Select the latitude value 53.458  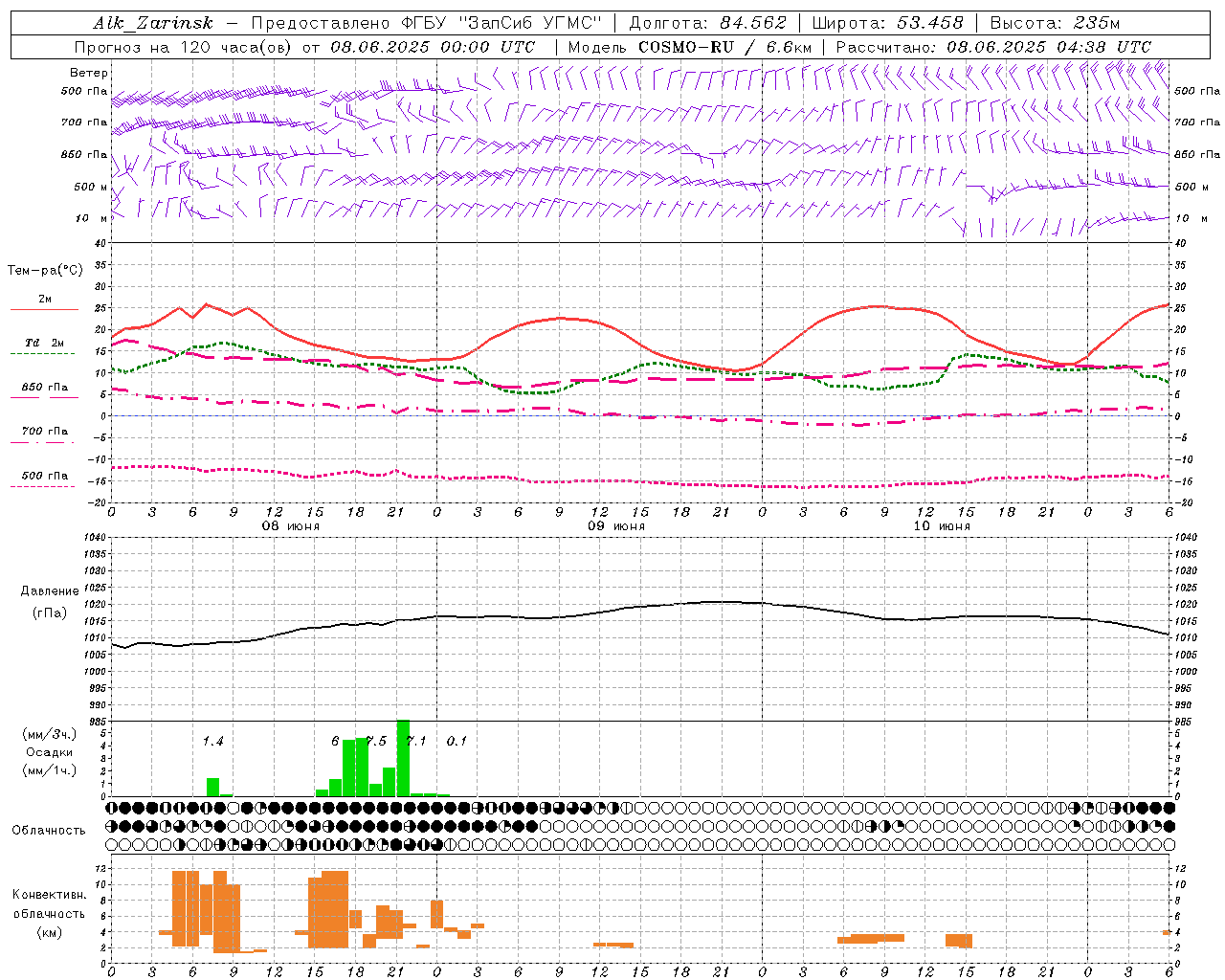(930, 23)
